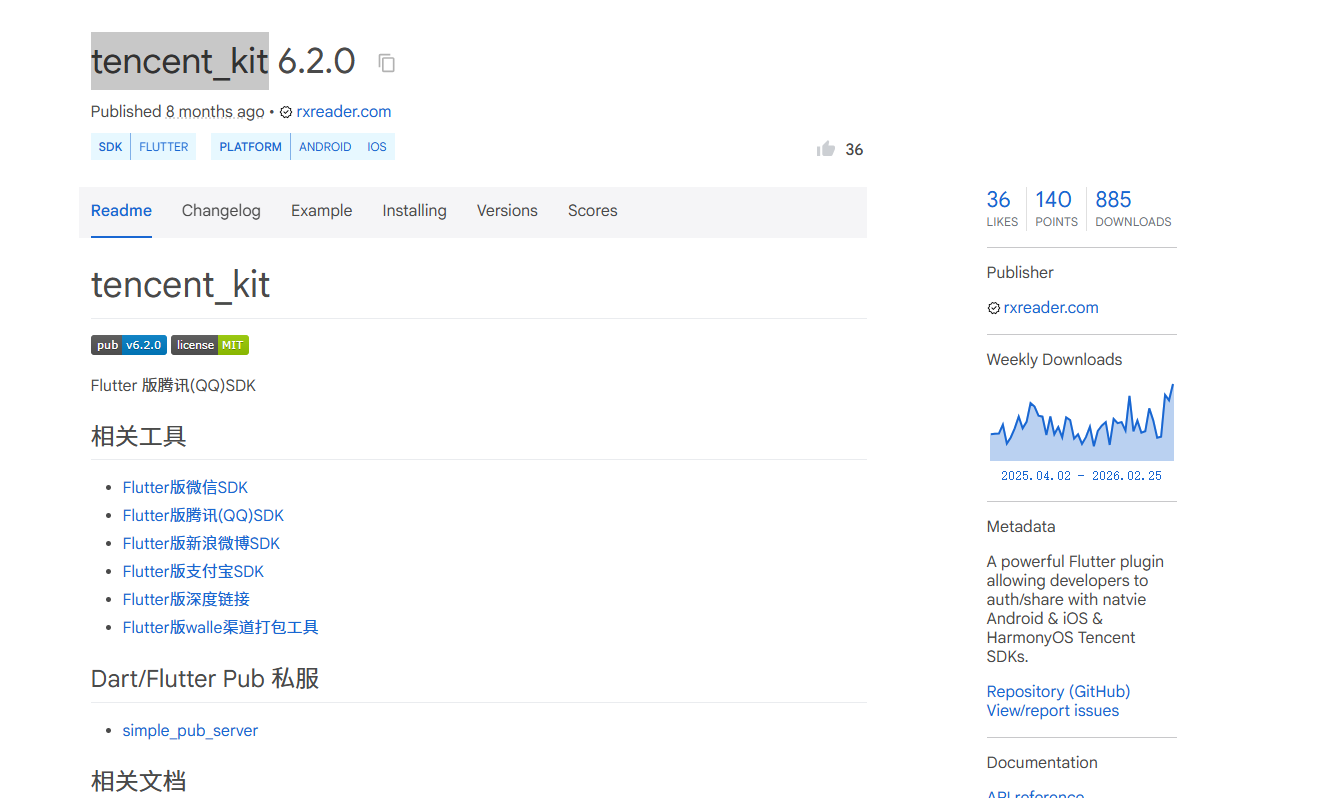Click the Documentation heading

[x=1042, y=763]
